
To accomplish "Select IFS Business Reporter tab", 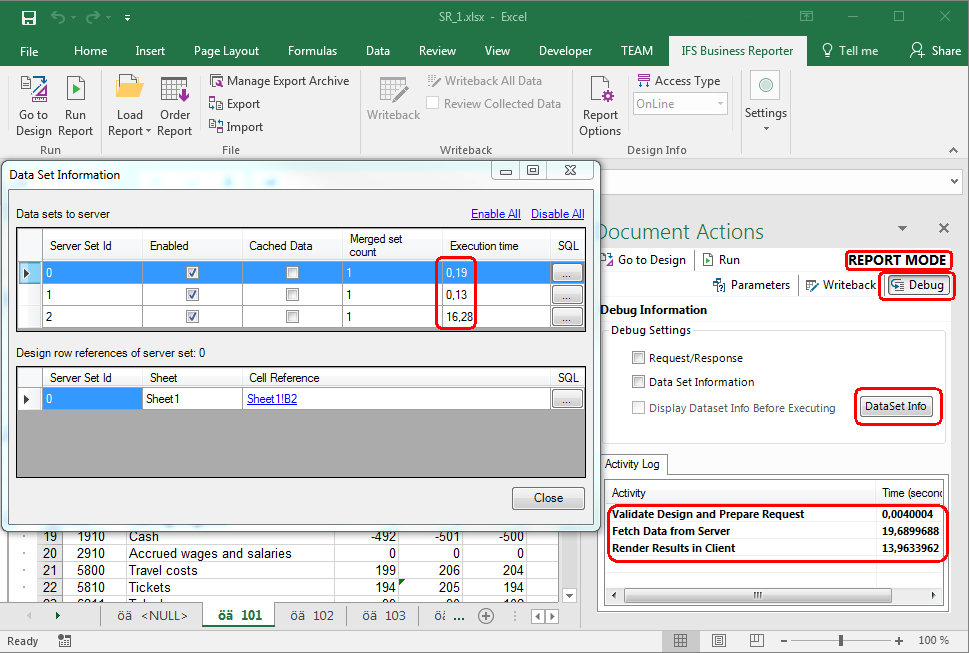I will click(x=737, y=51).
